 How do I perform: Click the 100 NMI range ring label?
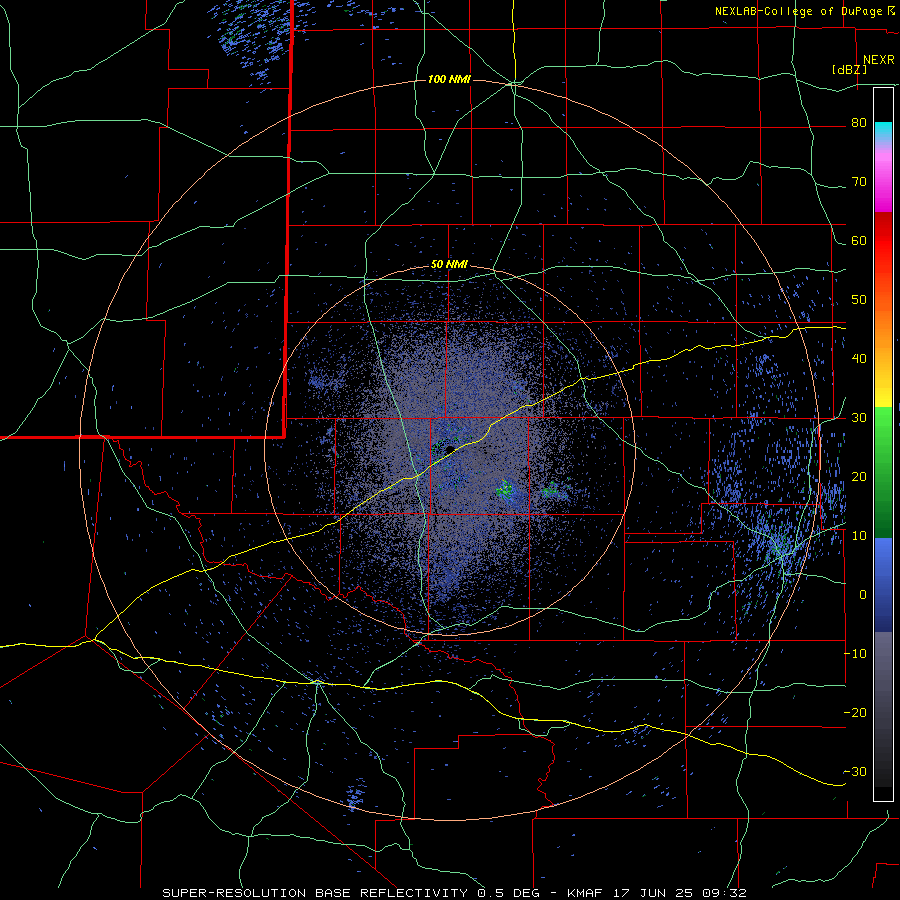pos(449,79)
